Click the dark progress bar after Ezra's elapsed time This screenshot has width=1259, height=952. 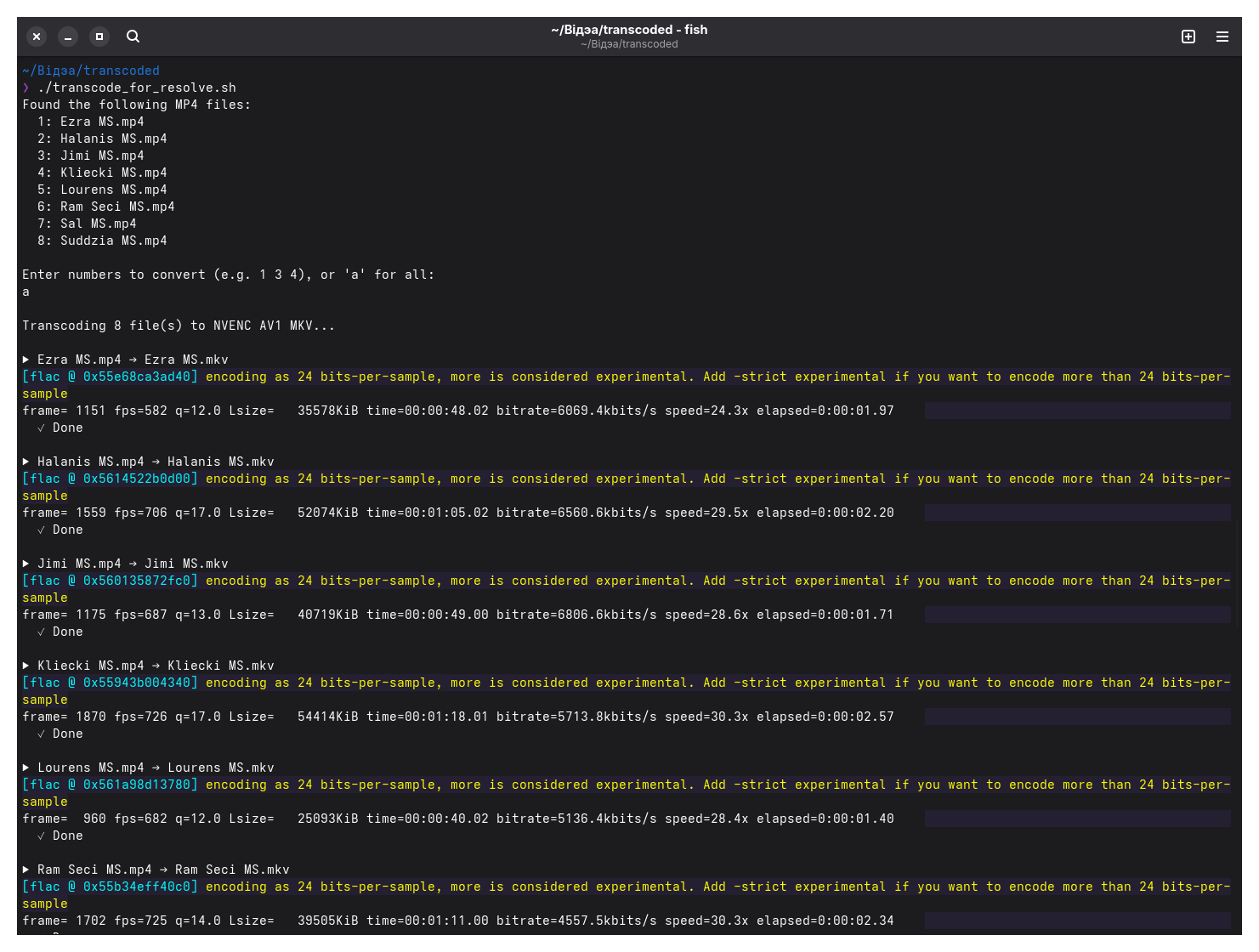click(x=1077, y=411)
